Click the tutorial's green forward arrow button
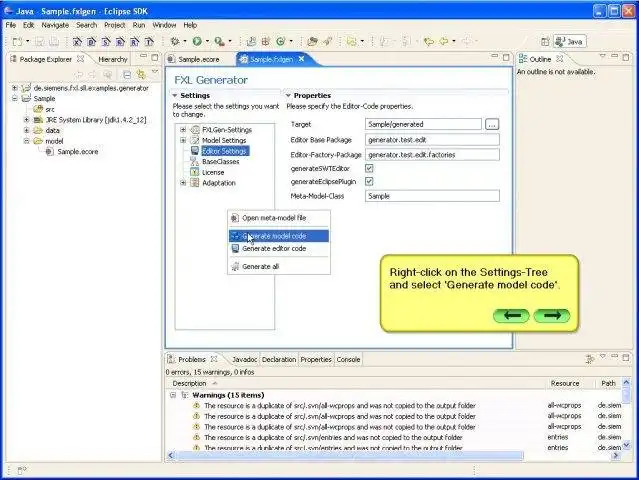 tap(552, 315)
